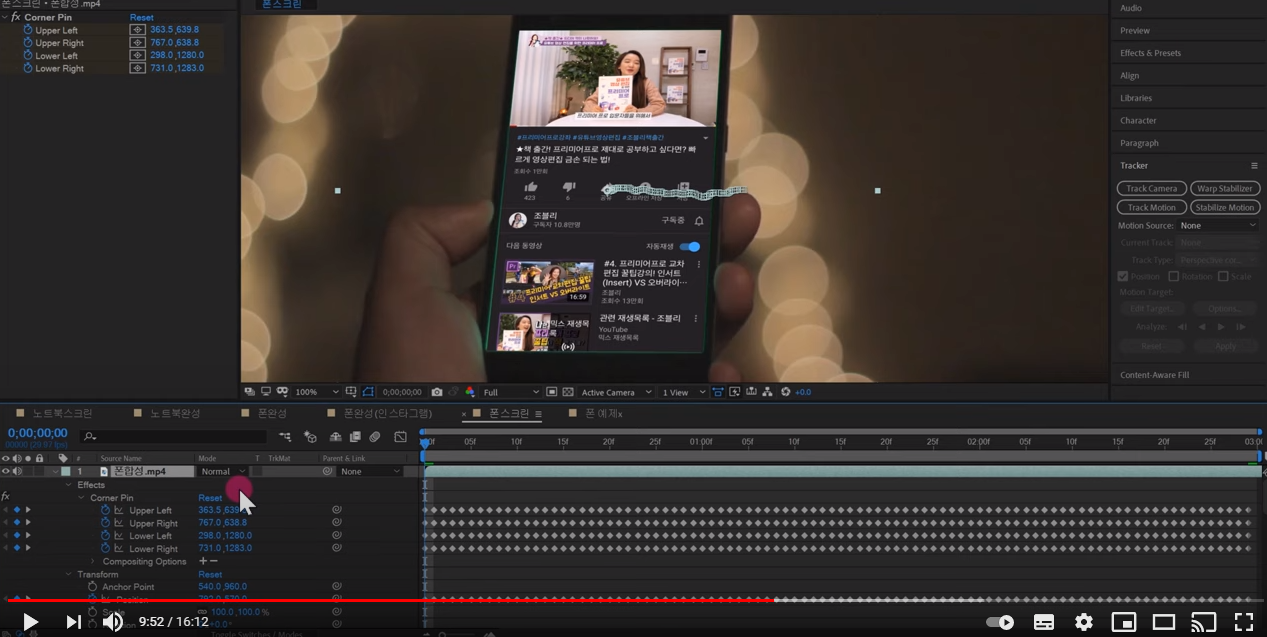1267x637 pixels.
Task: Skip to next YouTube video
Action: point(73,622)
